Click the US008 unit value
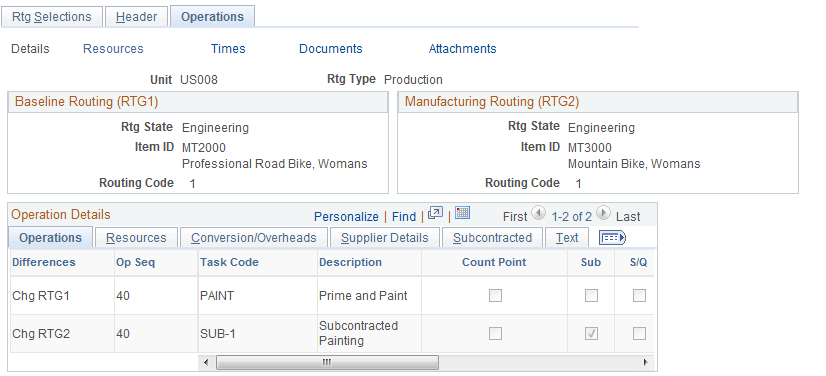The image size is (826, 376). pyautogui.click(x=199, y=80)
